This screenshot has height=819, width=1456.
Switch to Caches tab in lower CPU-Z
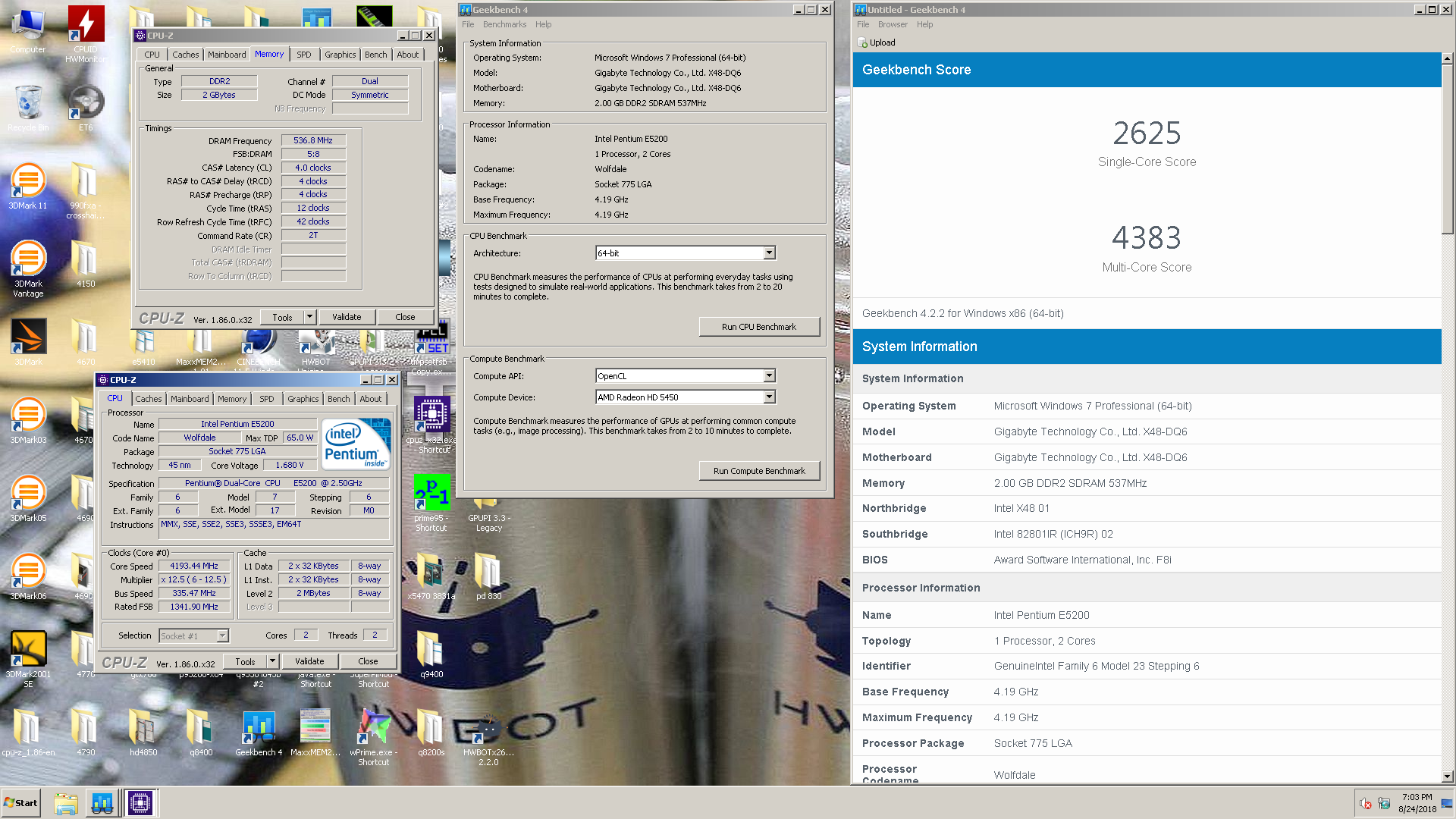149,399
